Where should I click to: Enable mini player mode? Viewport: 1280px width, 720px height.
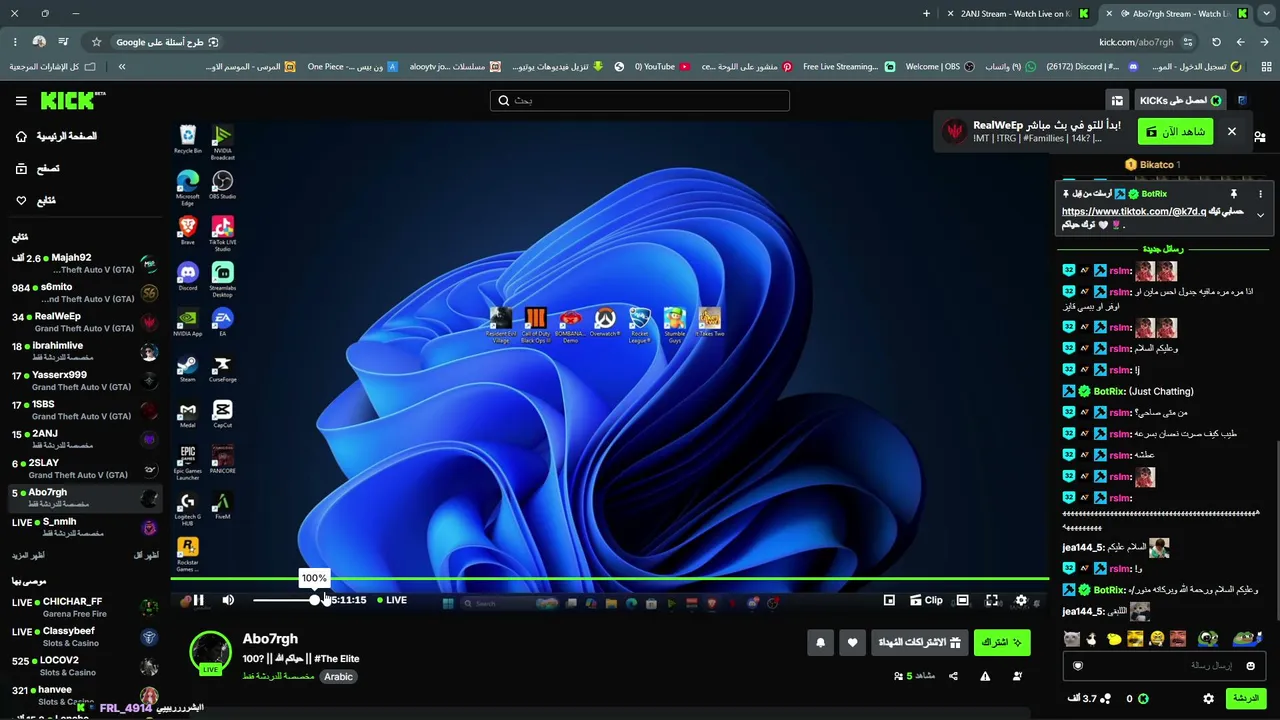pos(889,600)
